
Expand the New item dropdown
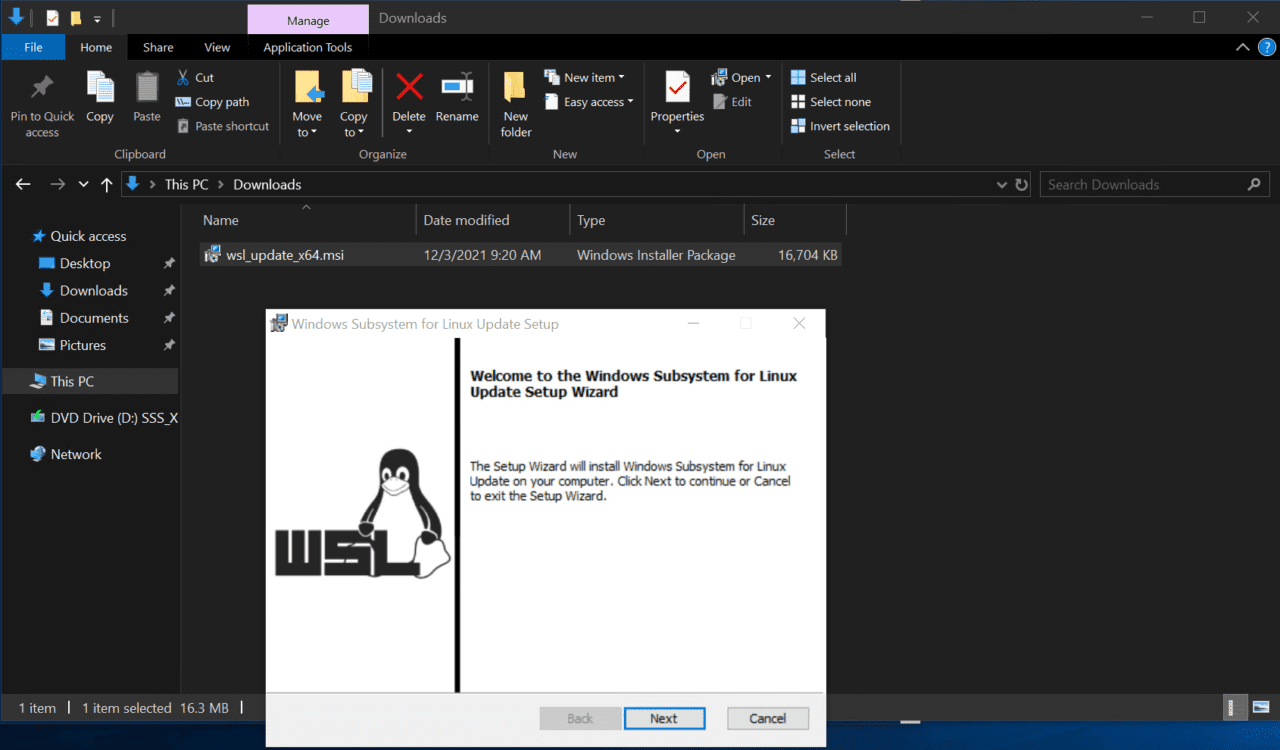click(x=587, y=76)
